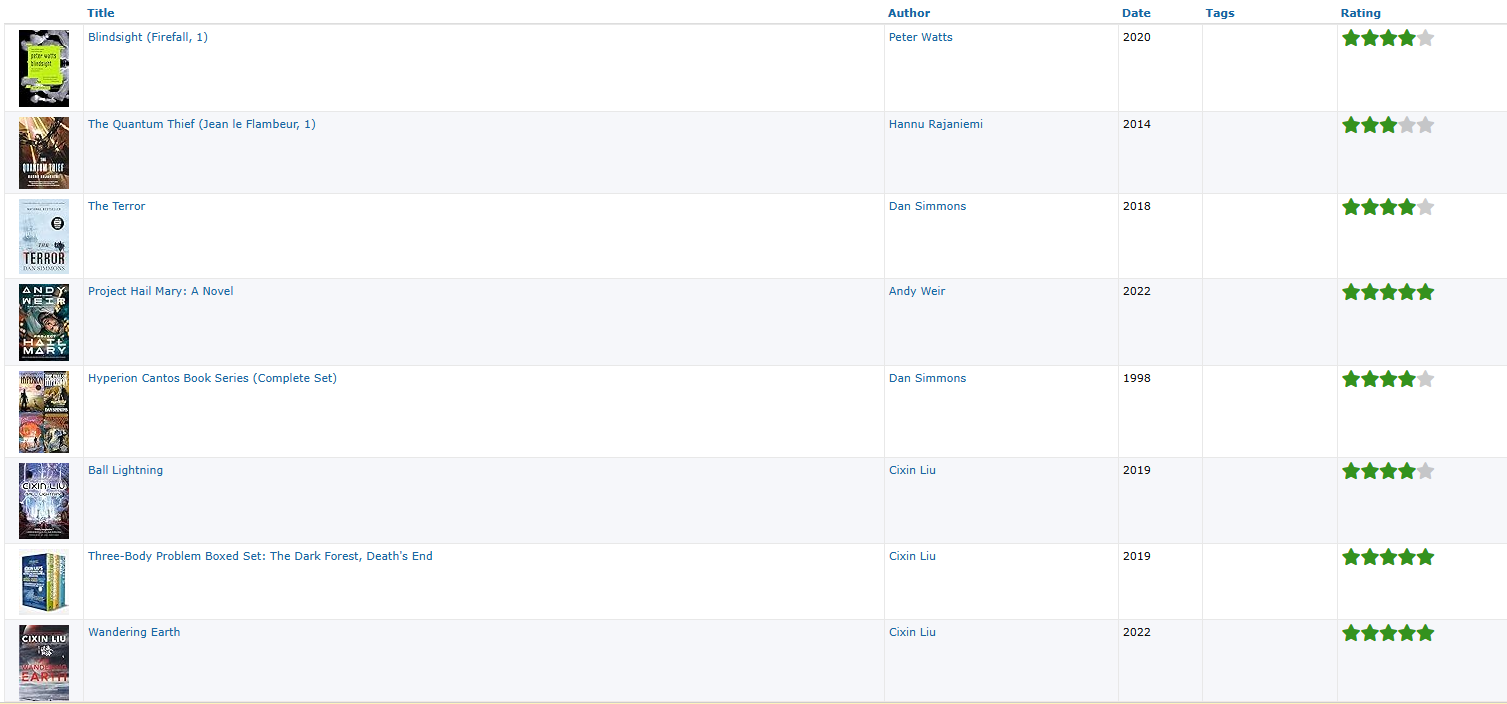
Task: Open author link Peter Watts
Action: pyautogui.click(x=921, y=37)
